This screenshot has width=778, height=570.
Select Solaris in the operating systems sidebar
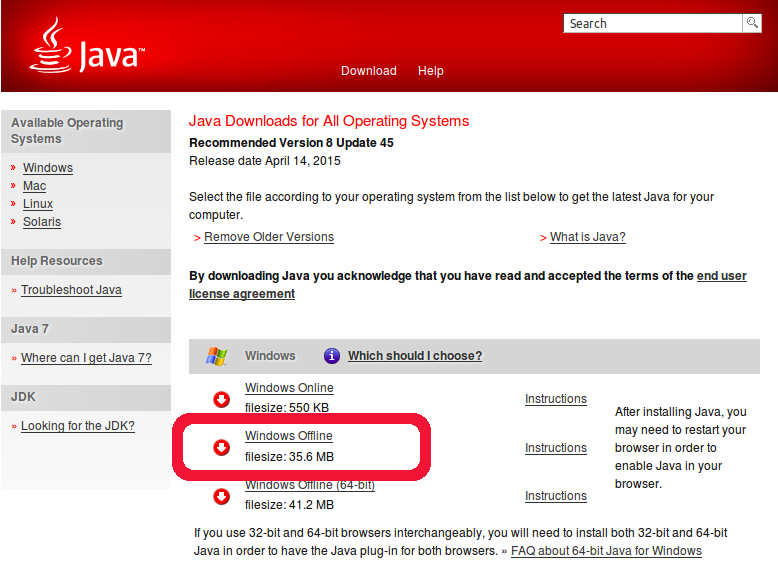(42, 222)
